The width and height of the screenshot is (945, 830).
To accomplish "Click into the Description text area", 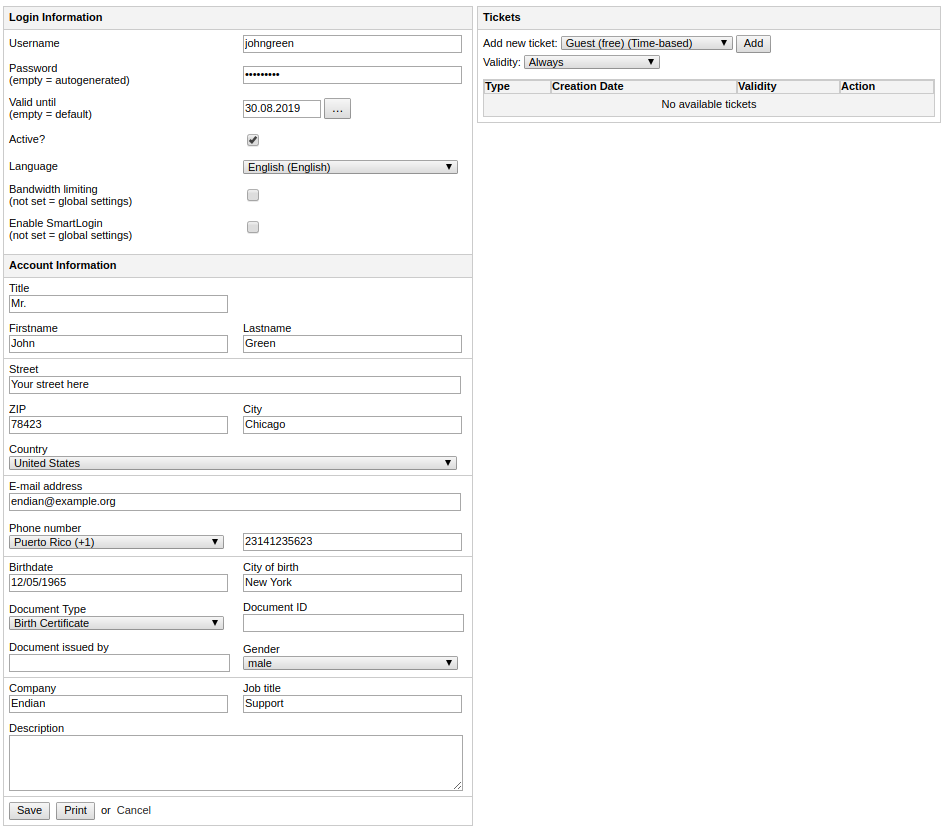I will click(236, 762).
